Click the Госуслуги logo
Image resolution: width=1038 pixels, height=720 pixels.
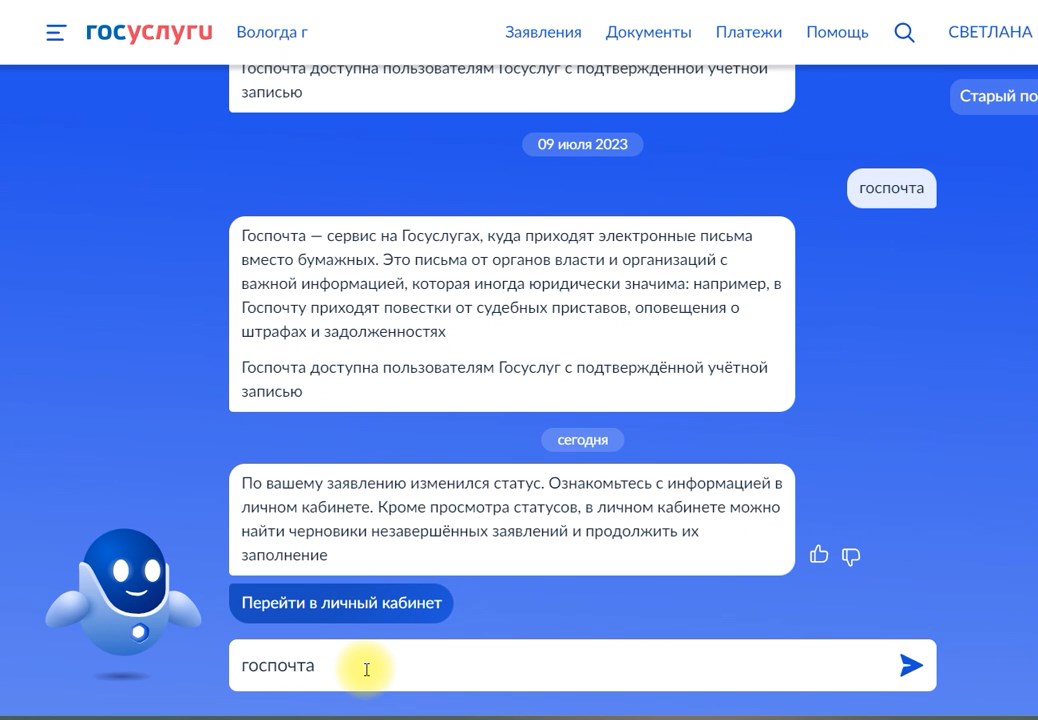pyautogui.click(x=149, y=32)
